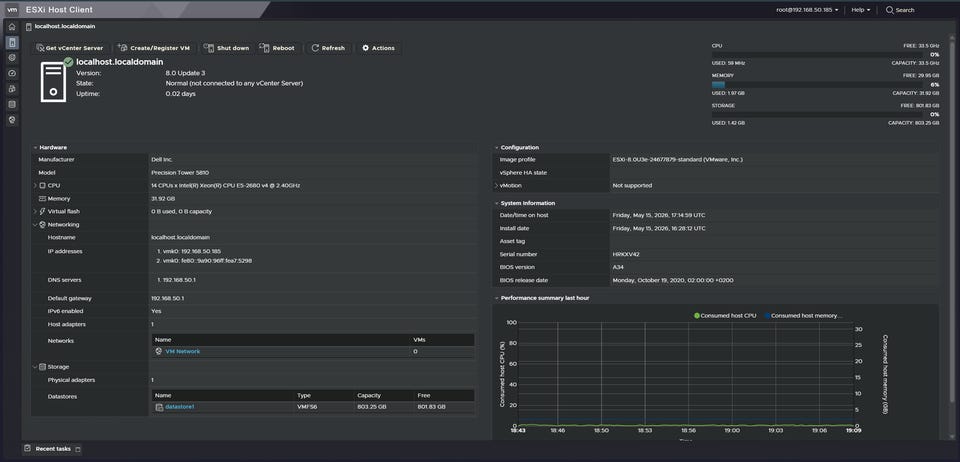Expand the CPU row chevron
This screenshot has height=462, width=960.
[35, 185]
